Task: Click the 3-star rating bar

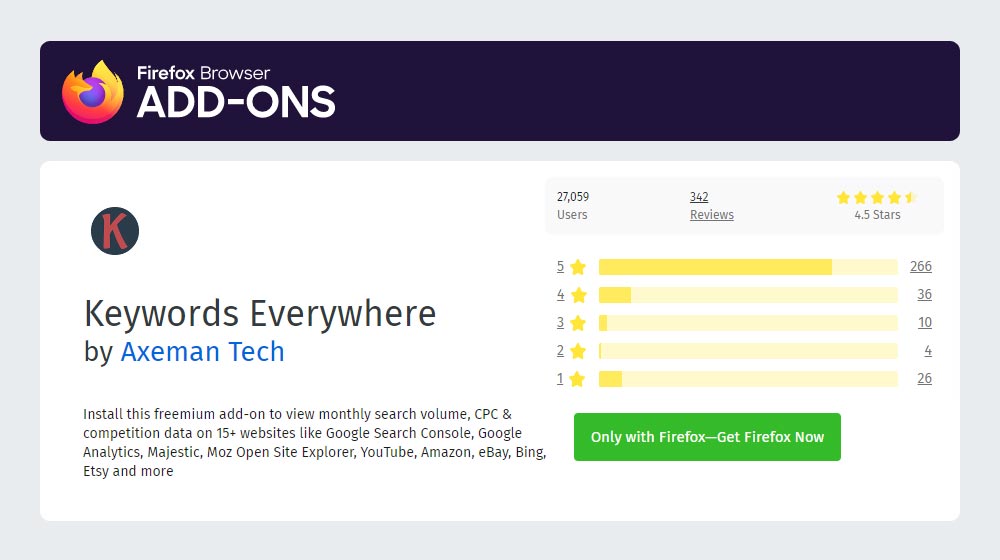Action: pos(748,323)
